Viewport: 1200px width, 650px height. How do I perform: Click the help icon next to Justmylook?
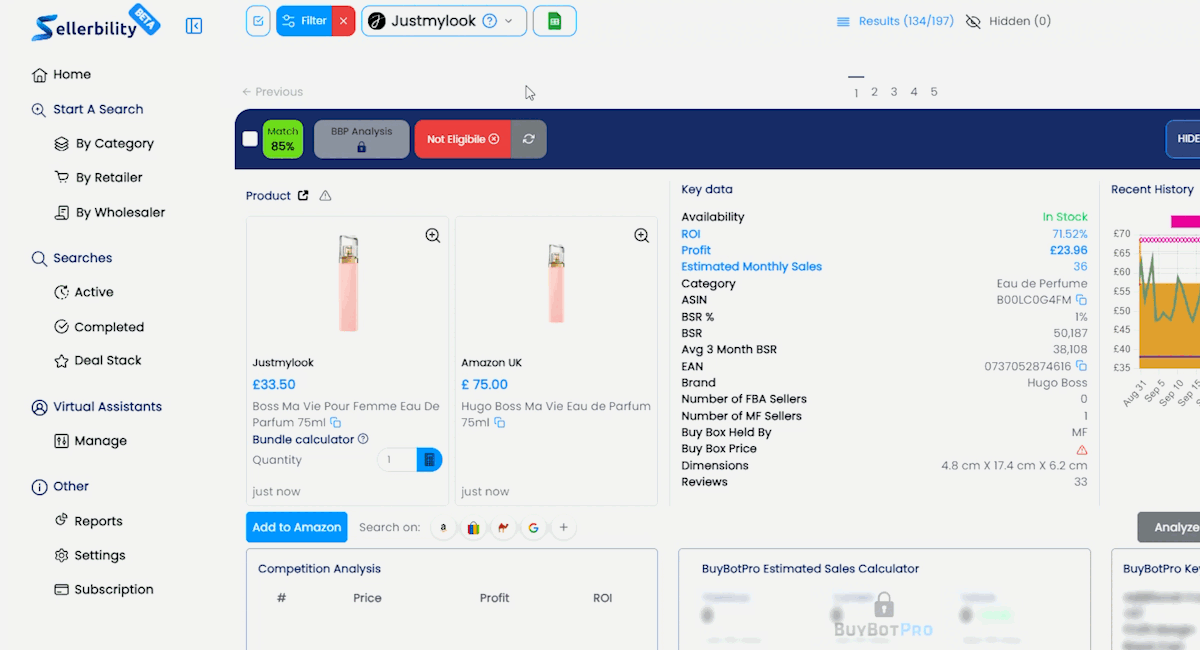coord(490,21)
